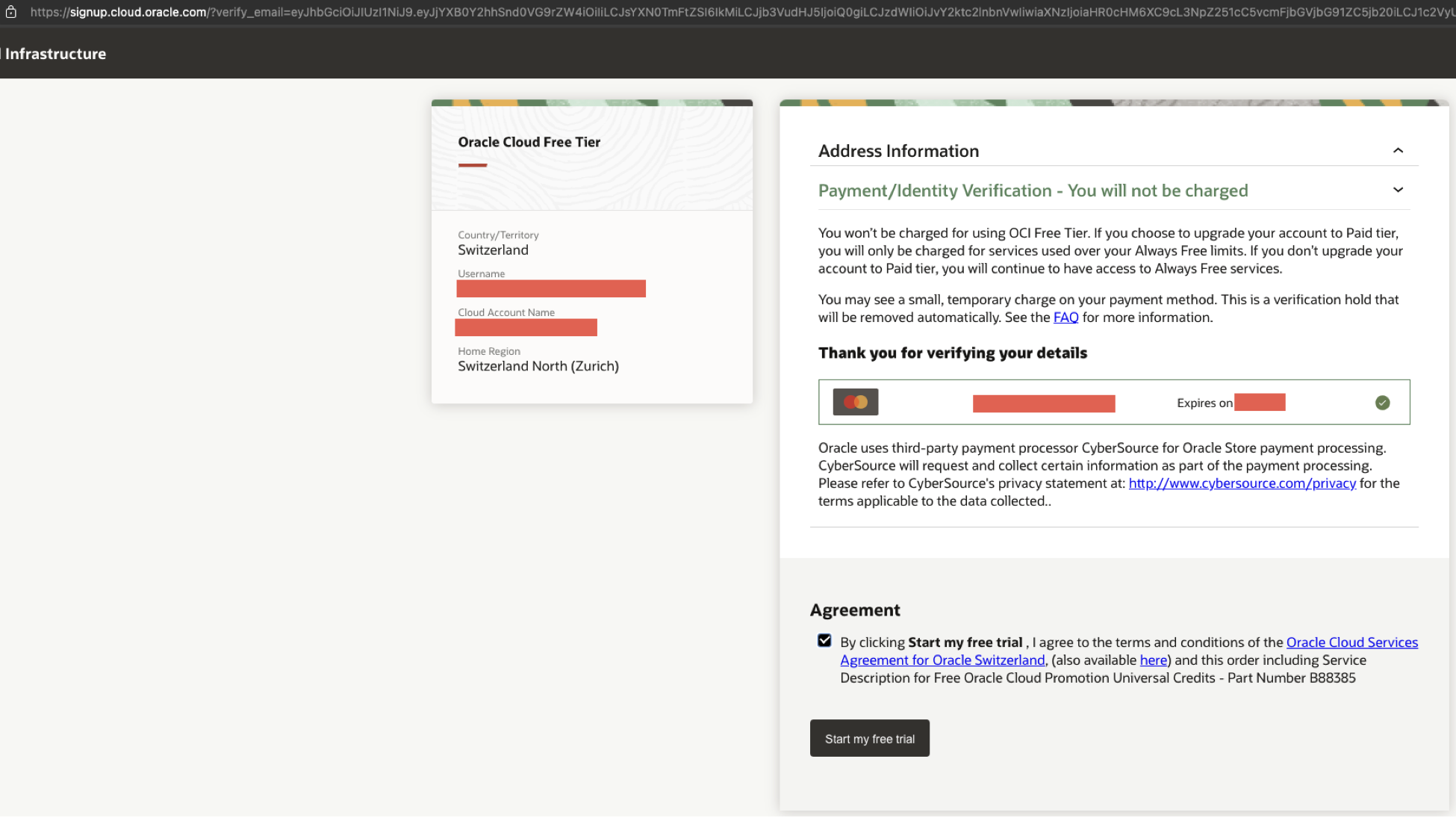
Task: Click the redacted Username value
Action: point(551,288)
